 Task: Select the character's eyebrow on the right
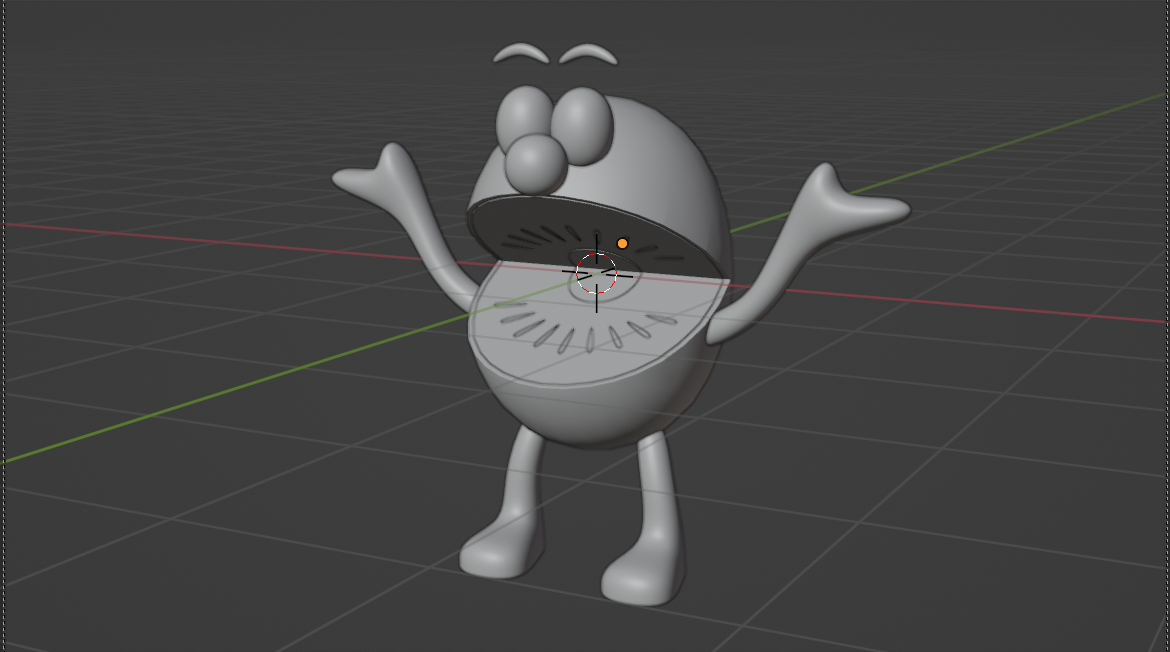coord(588,52)
